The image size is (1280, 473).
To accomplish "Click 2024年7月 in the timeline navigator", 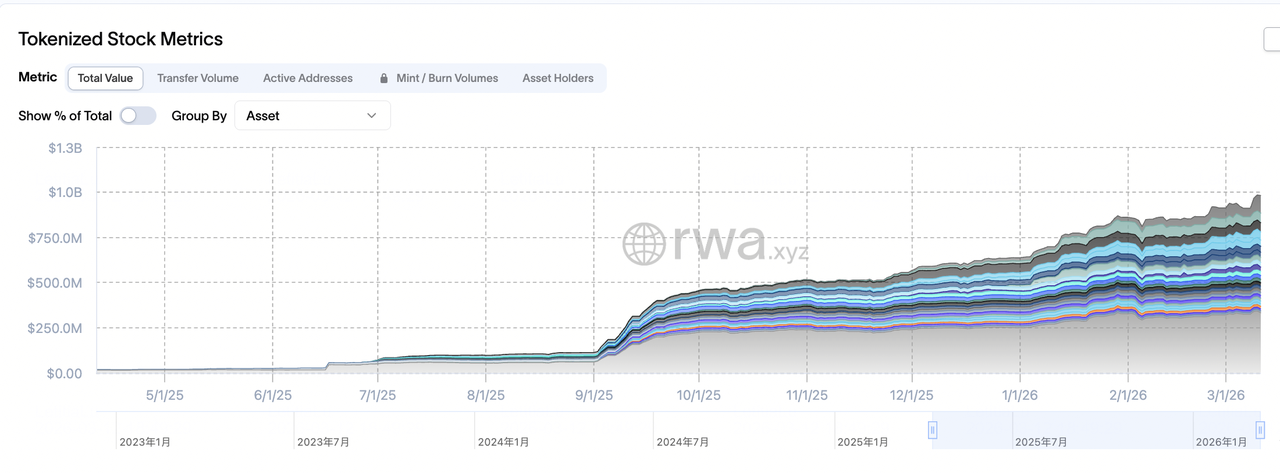I will click(684, 441).
